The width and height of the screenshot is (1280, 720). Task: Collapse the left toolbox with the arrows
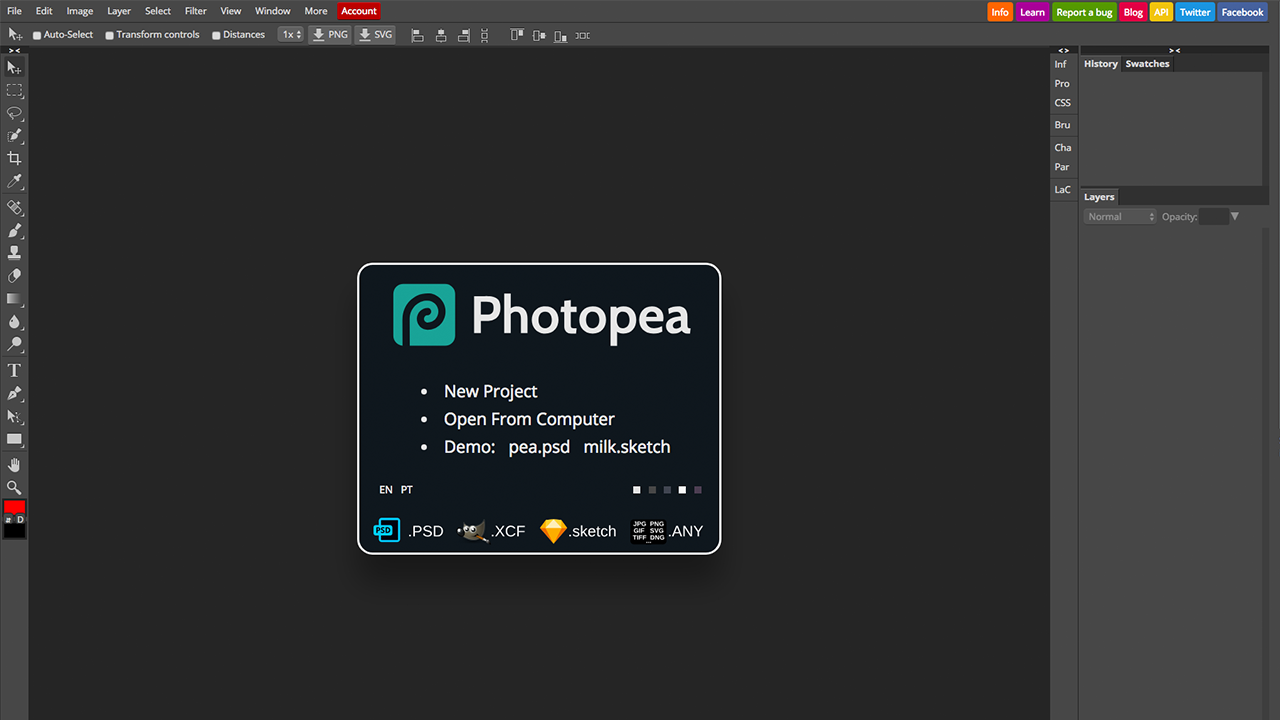[14, 50]
